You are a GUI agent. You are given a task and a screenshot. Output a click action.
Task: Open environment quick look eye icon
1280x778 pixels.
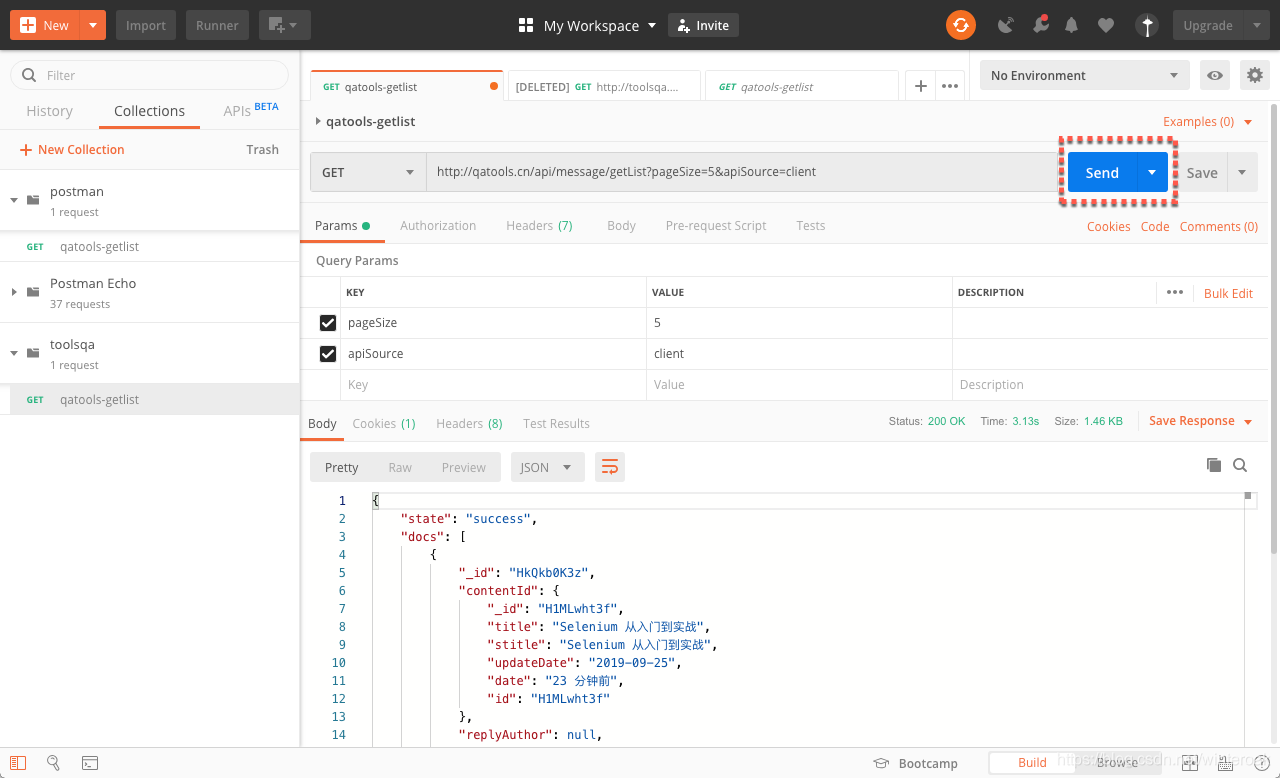(x=1215, y=75)
